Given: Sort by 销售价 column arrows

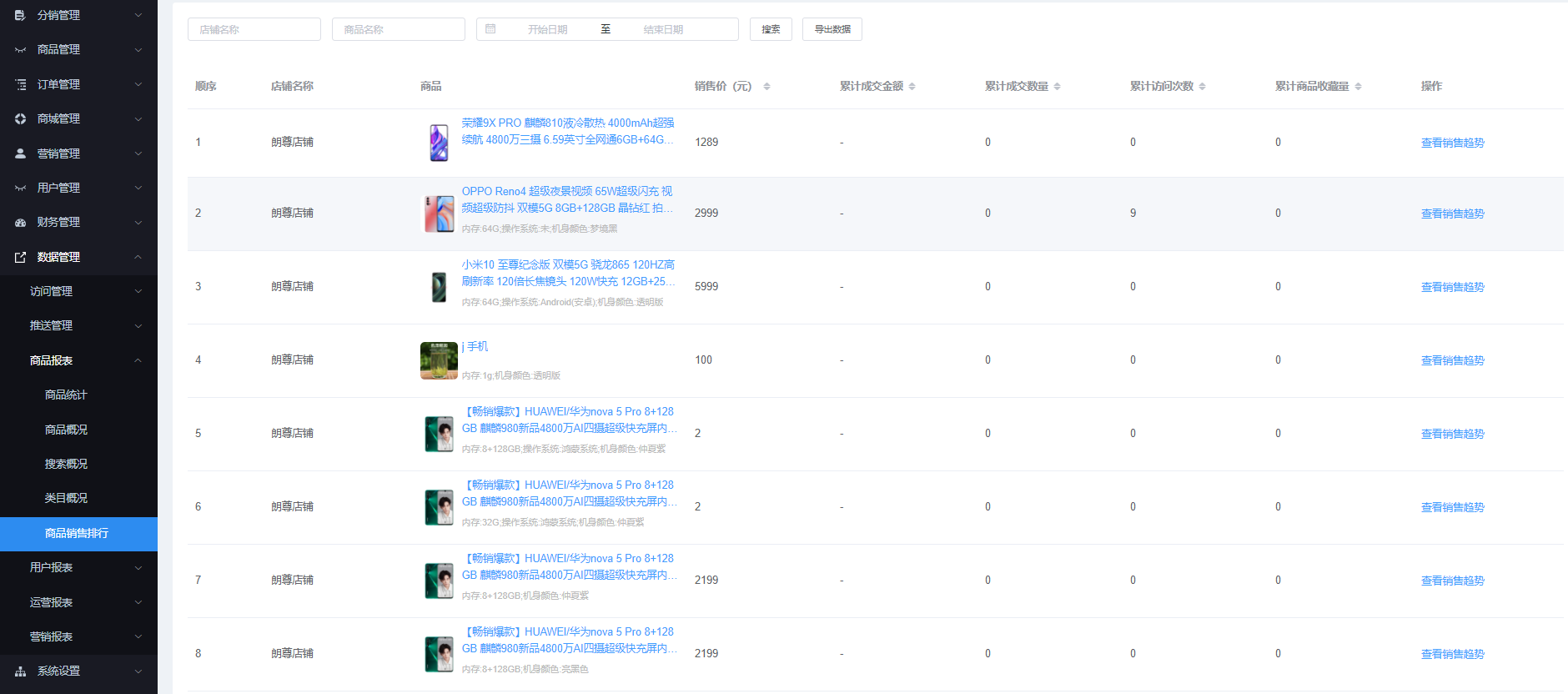Looking at the screenshot, I should click(x=766, y=87).
